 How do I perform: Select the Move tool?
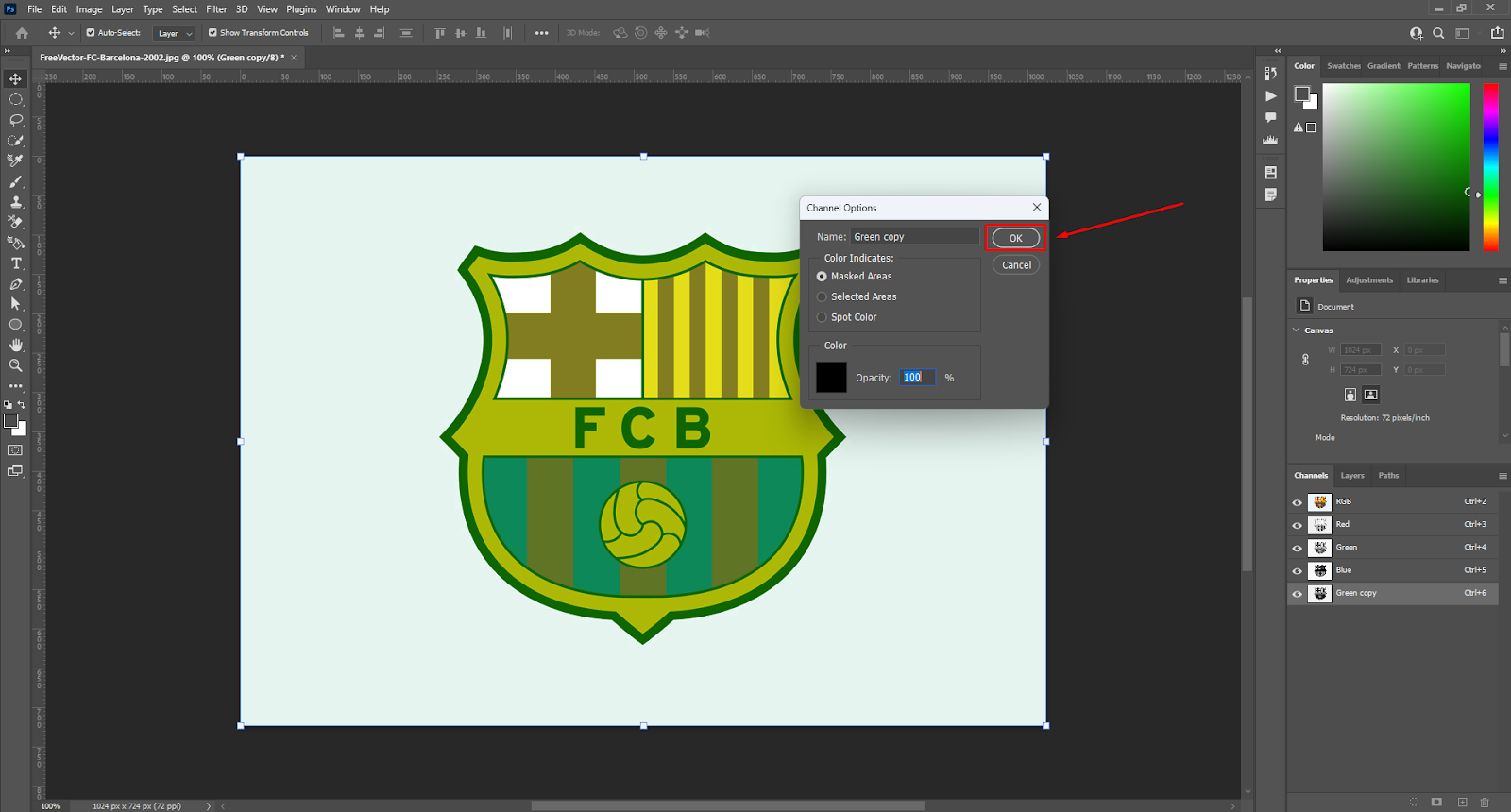[x=15, y=78]
